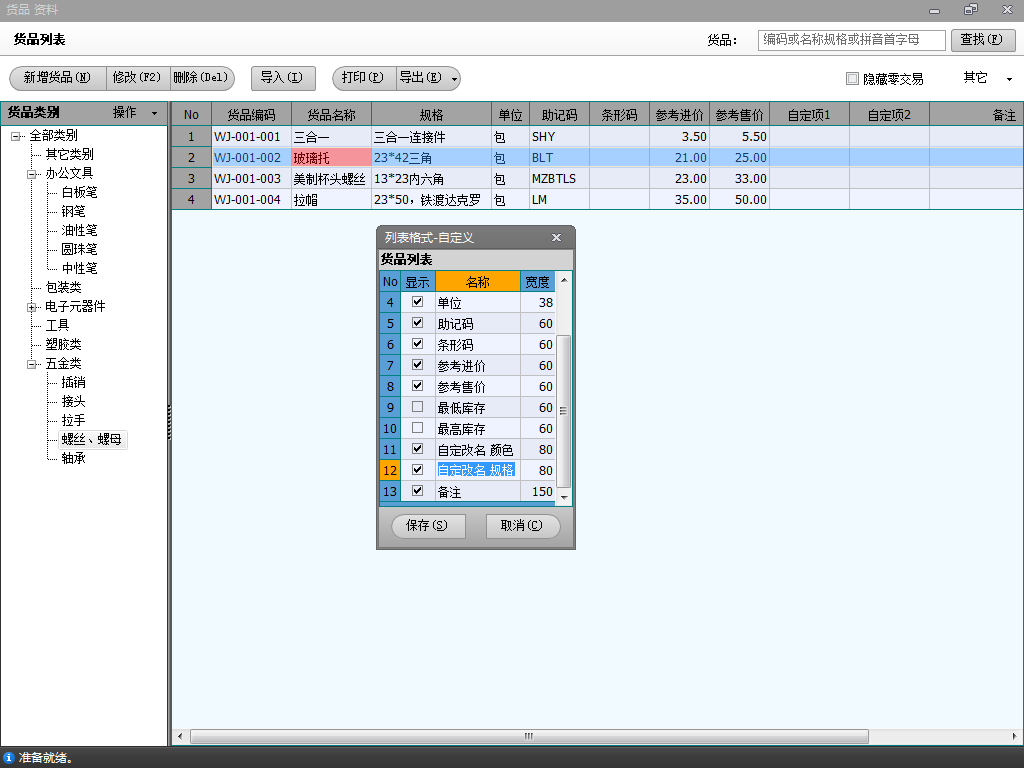Screen dimensions: 1024x768
Task: Click dialog scrollbar down arrow
Action: [564, 497]
